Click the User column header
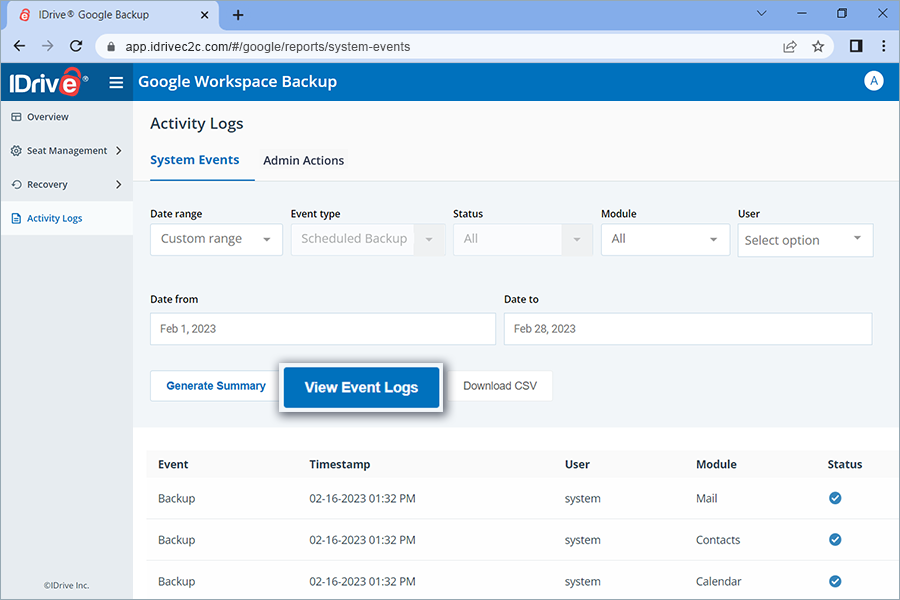The image size is (900, 600). pos(577,464)
